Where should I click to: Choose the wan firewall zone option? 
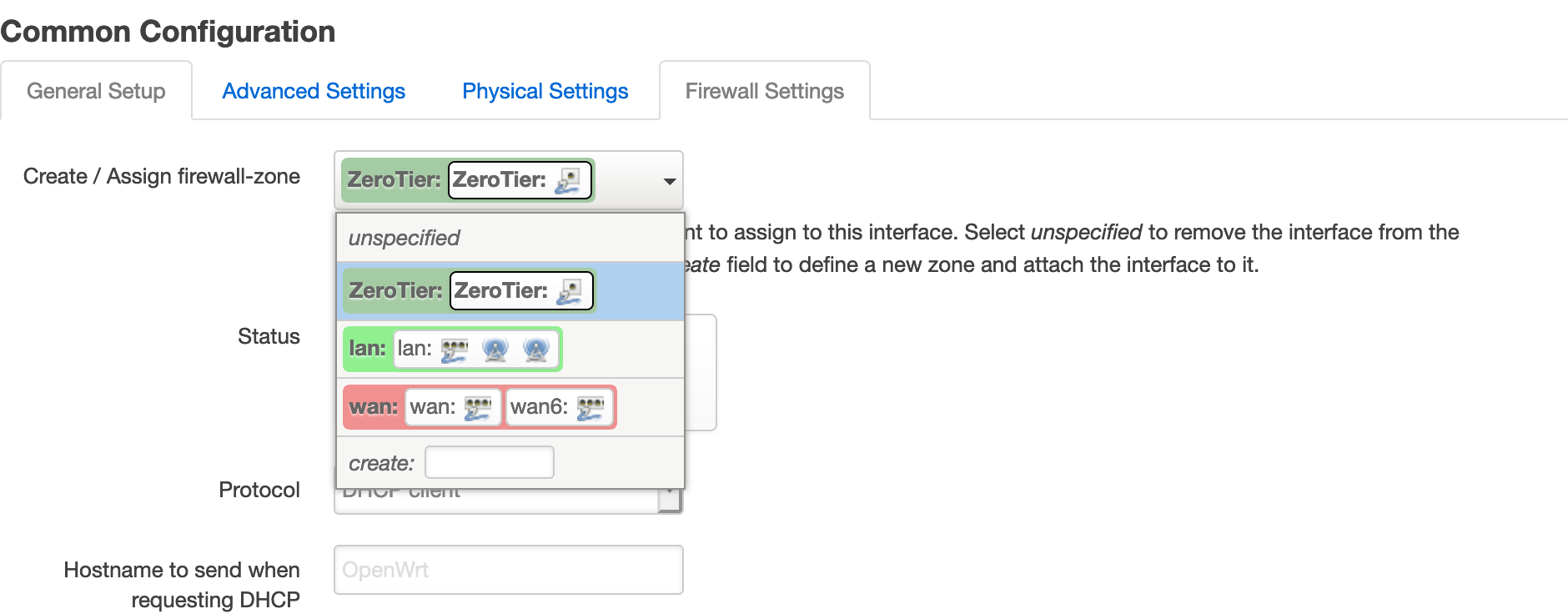(x=510, y=408)
